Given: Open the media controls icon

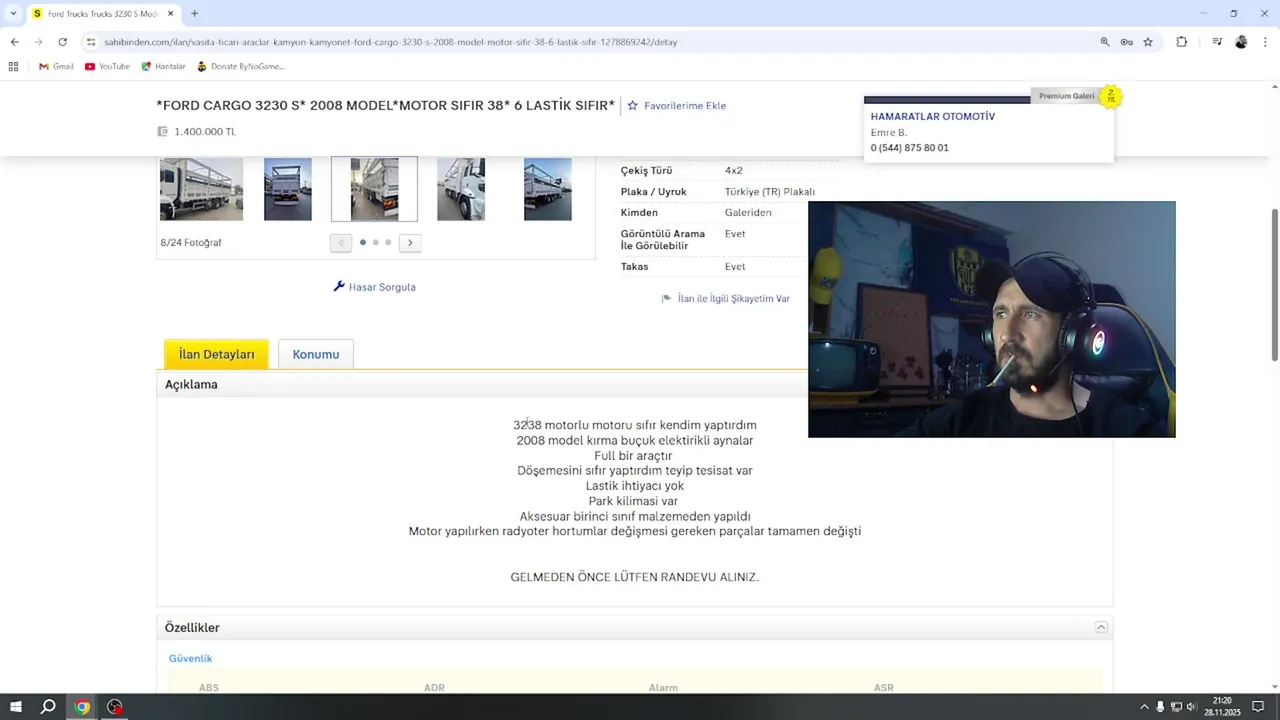Looking at the screenshot, I should [1217, 42].
